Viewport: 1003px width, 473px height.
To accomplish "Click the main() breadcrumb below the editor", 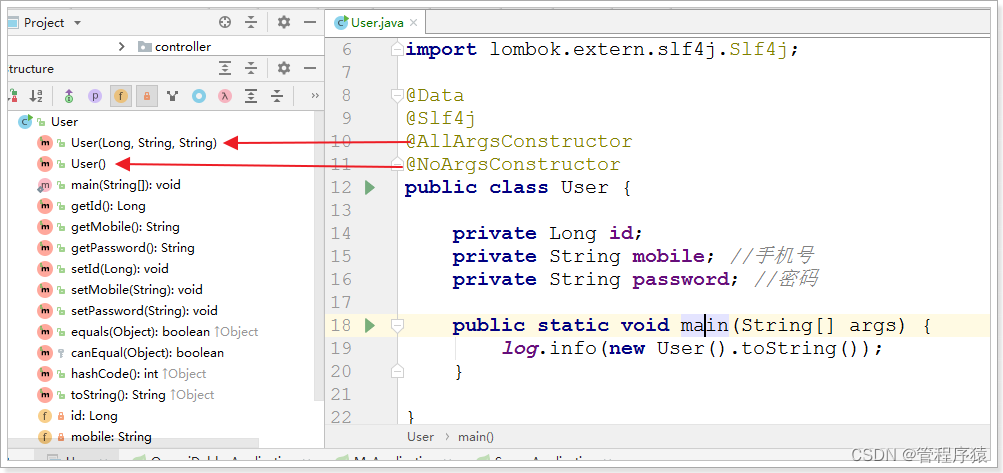I will click(476, 437).
